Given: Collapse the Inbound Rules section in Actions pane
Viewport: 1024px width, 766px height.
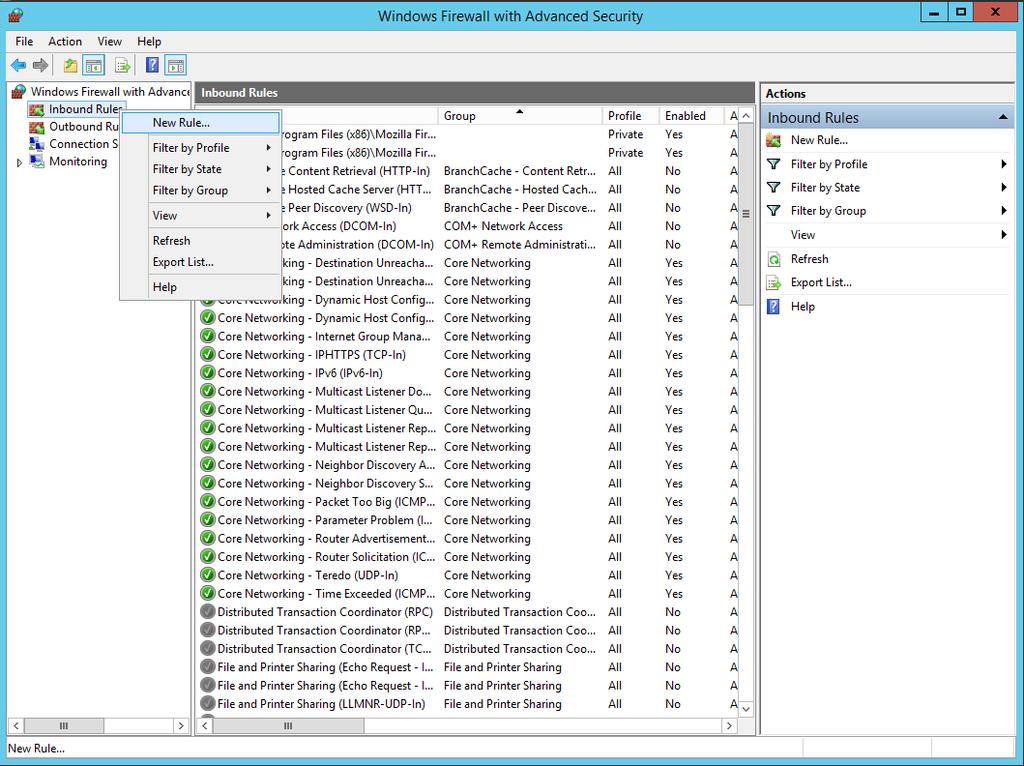Looking at the screenshot, I should pyautogui.click(x=1002, y=118).
